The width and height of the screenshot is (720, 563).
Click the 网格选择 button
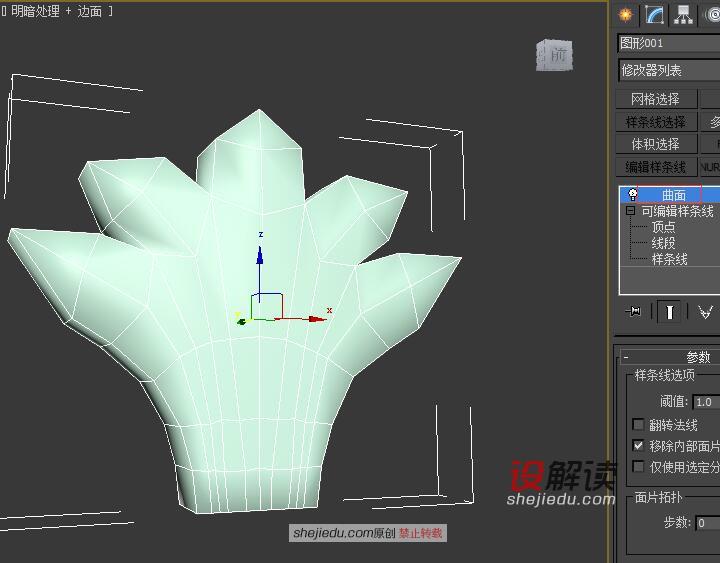655,99
